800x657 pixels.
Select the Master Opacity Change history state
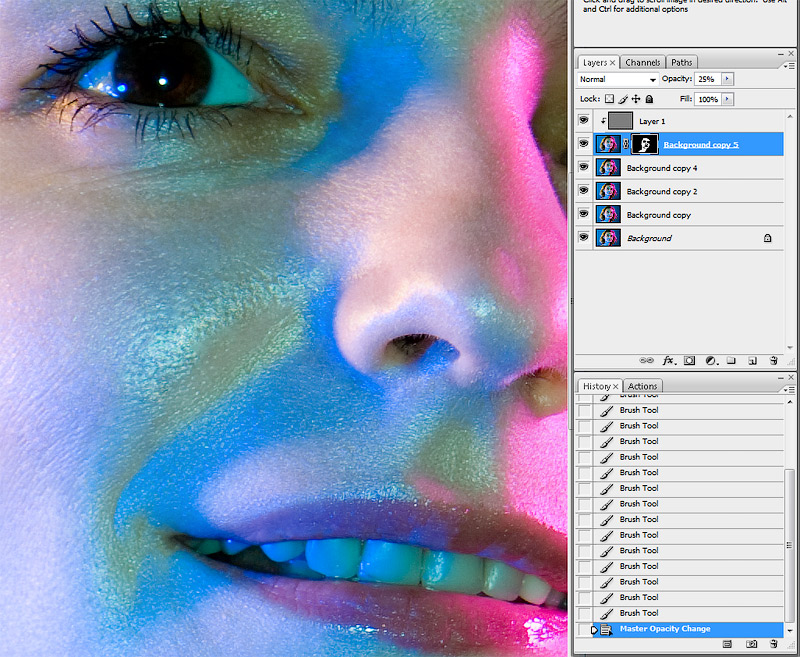[x=688, y=629]
